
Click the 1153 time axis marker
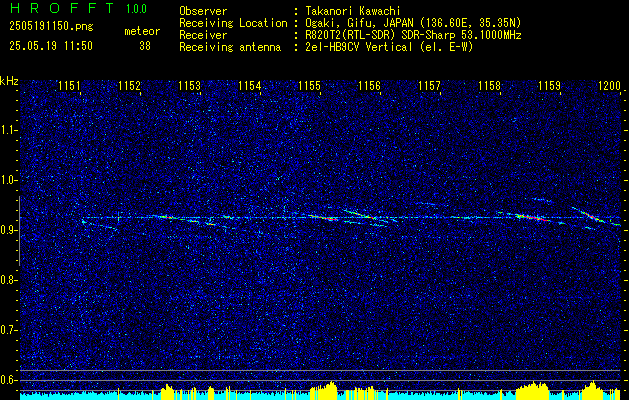[189, 86]
